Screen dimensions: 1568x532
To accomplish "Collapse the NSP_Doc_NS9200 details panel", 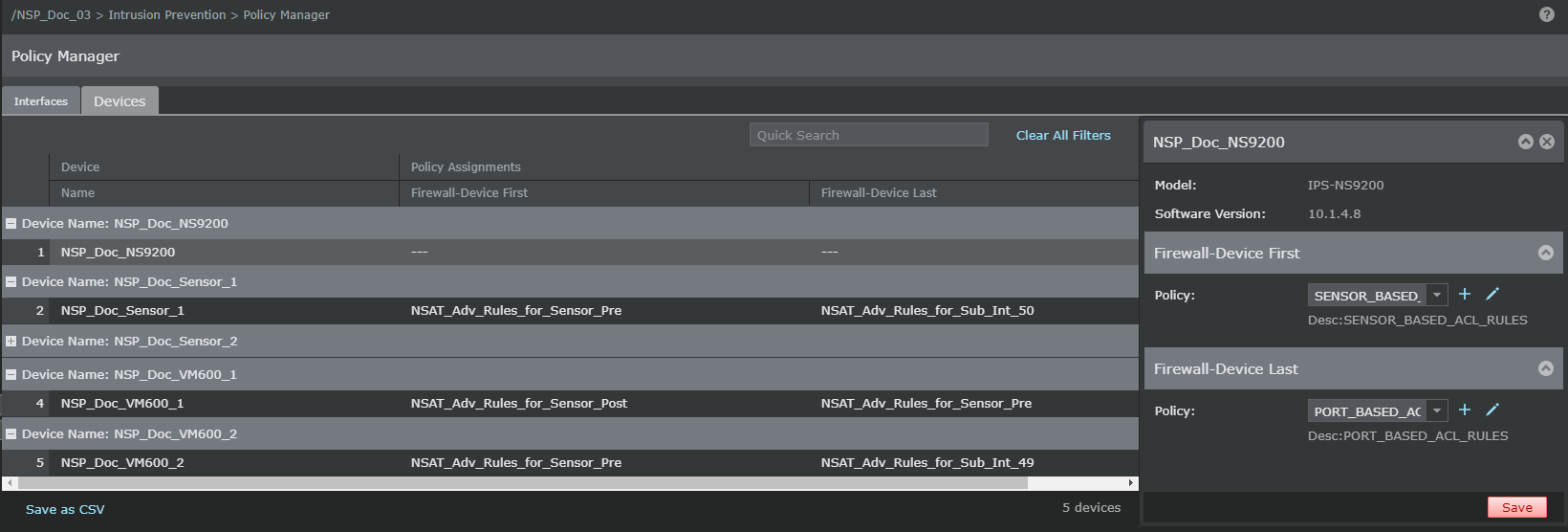I will pos(1526,142).
